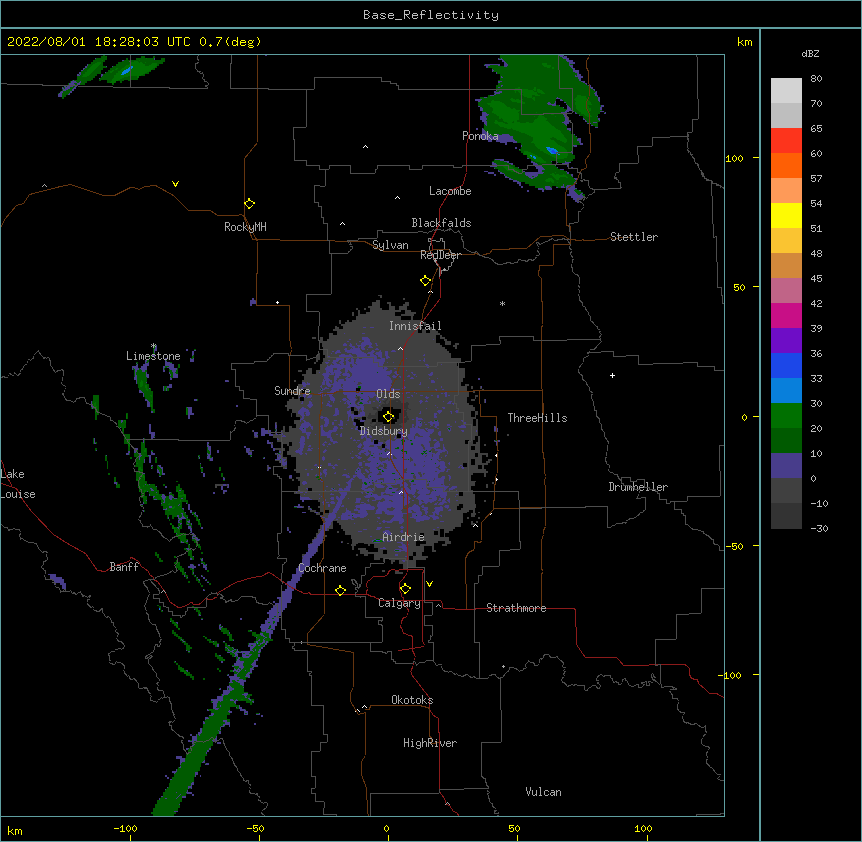Click the yellow marker inside Calgary boundary
Viewport: 862px width, 842px height.
coord(405,589)
